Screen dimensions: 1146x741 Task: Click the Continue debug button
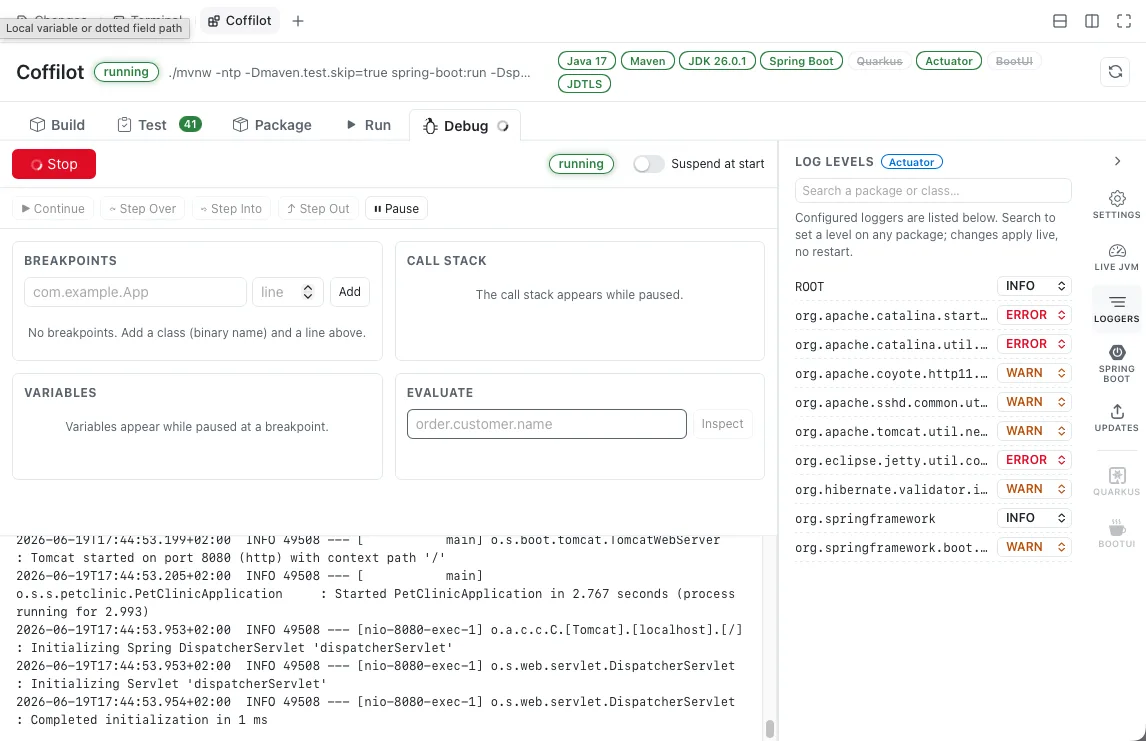point(53,208)
